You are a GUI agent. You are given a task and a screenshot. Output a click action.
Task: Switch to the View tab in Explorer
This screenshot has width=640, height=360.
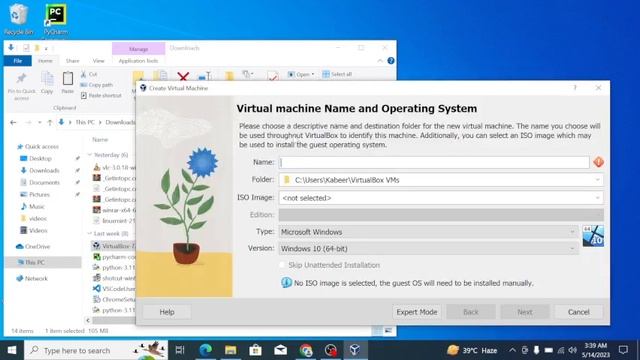click(98, 61)
